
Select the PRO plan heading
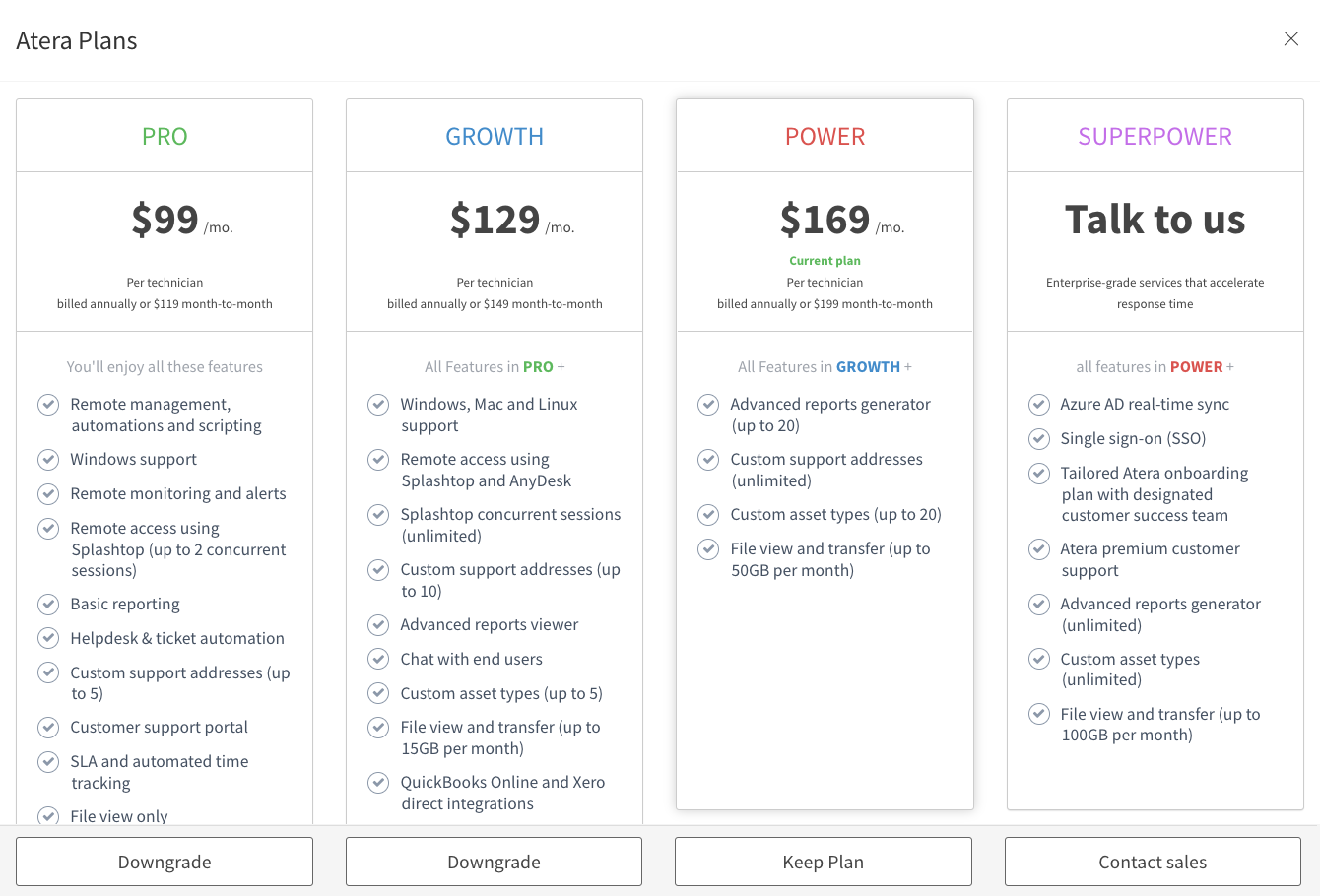[x=165, y=136]
